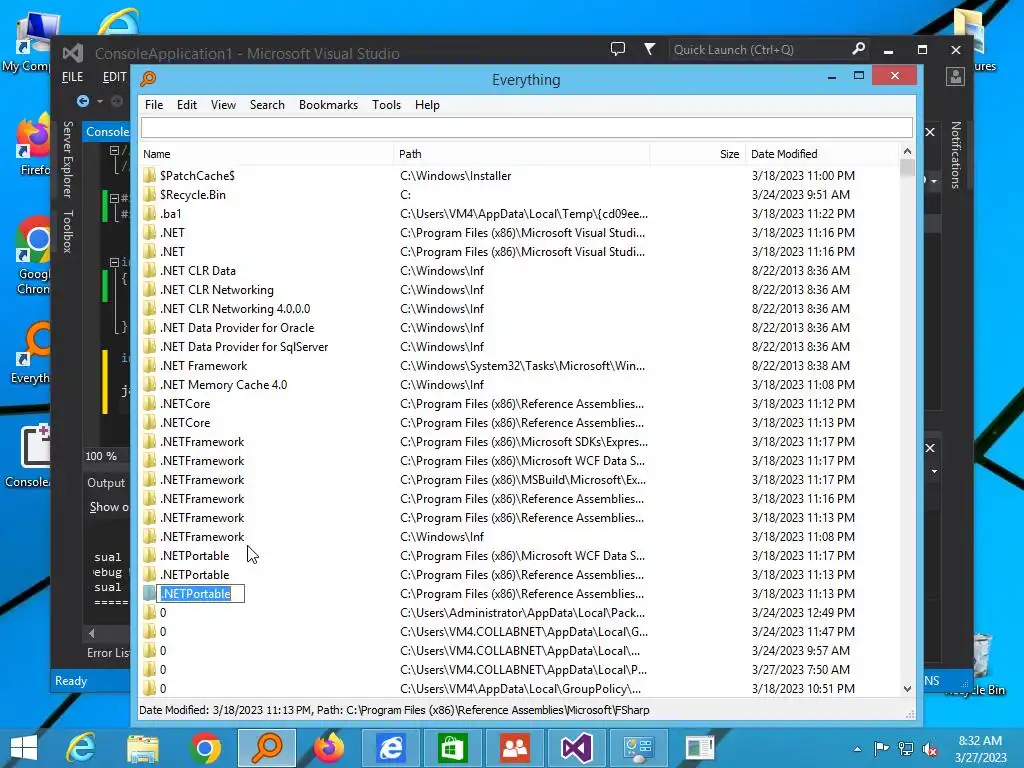1024x768 pixels.
Task: Sort results by Name column header
Action: pos(266,154)
